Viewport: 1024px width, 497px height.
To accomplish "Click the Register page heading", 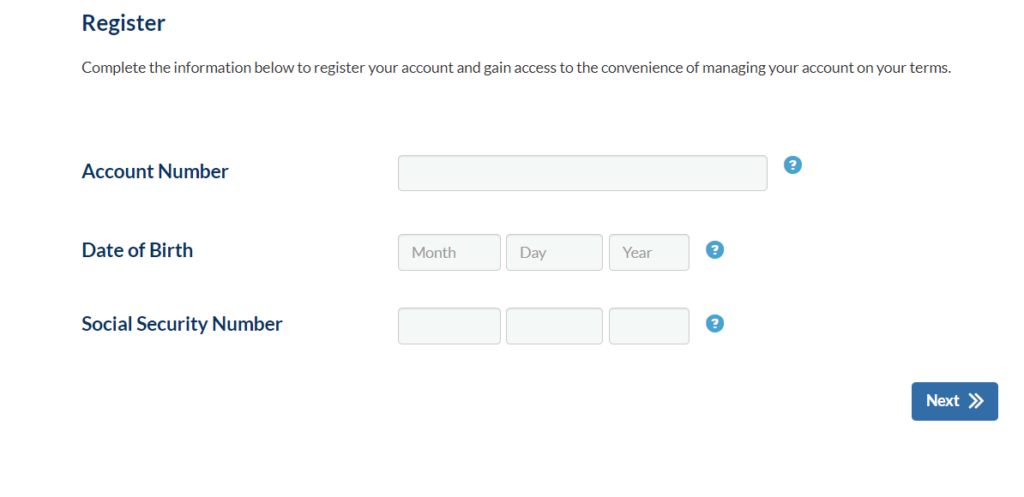I will point(123,24).
